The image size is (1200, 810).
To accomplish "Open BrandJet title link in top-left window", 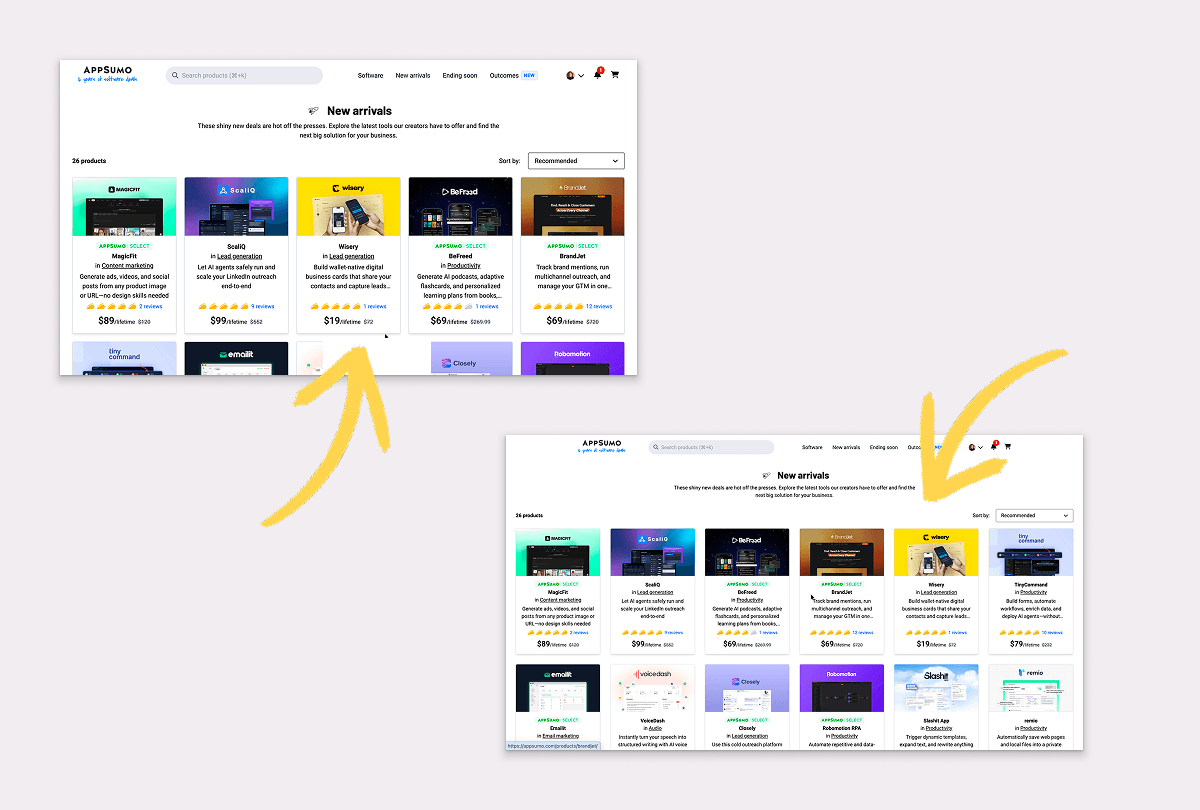I will click(x=572, y=256).
